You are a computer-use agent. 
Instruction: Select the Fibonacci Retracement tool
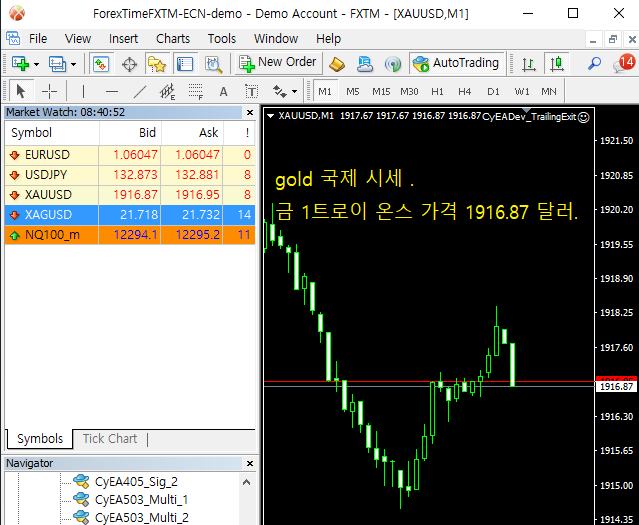tap(196, 91)
